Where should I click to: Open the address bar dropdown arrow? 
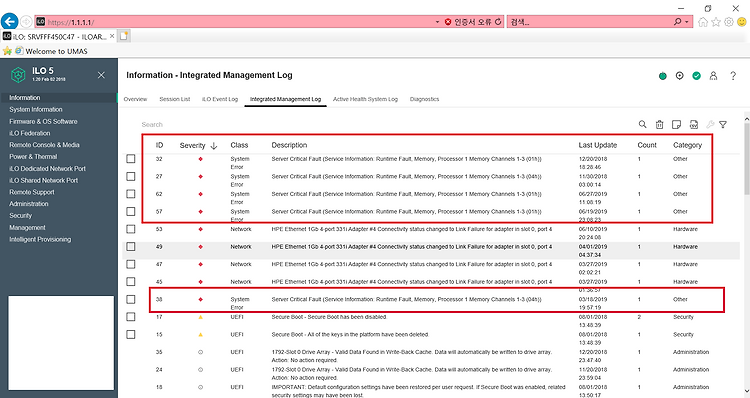[437, 22]
